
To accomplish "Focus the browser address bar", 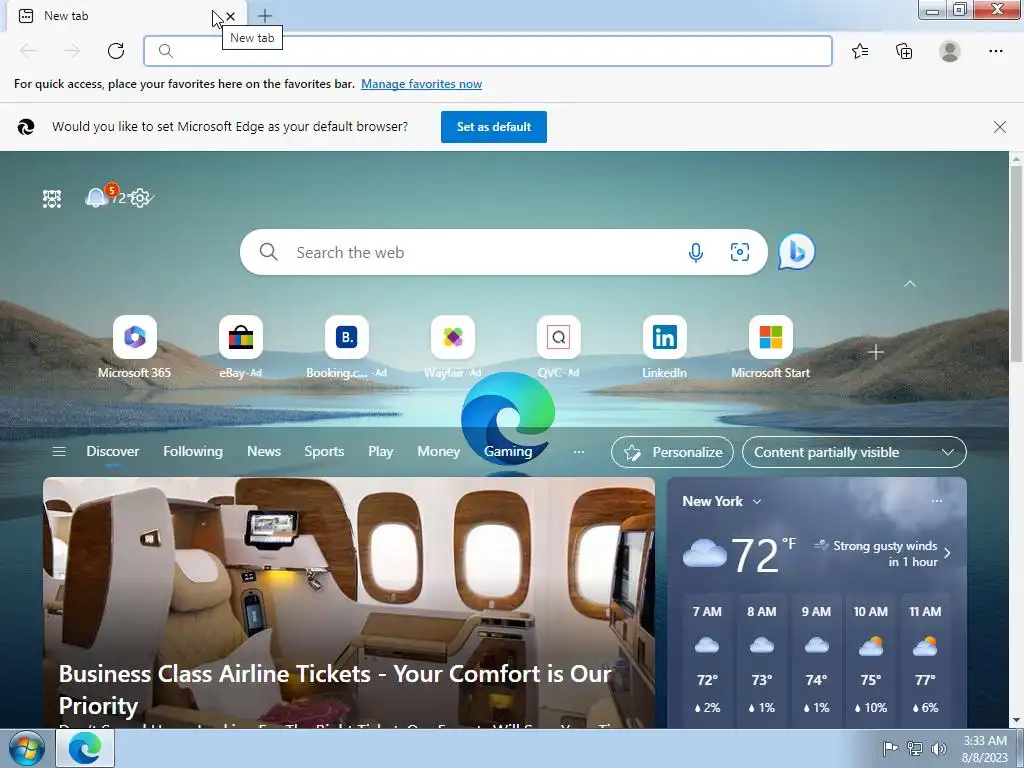I will point(488,51).
